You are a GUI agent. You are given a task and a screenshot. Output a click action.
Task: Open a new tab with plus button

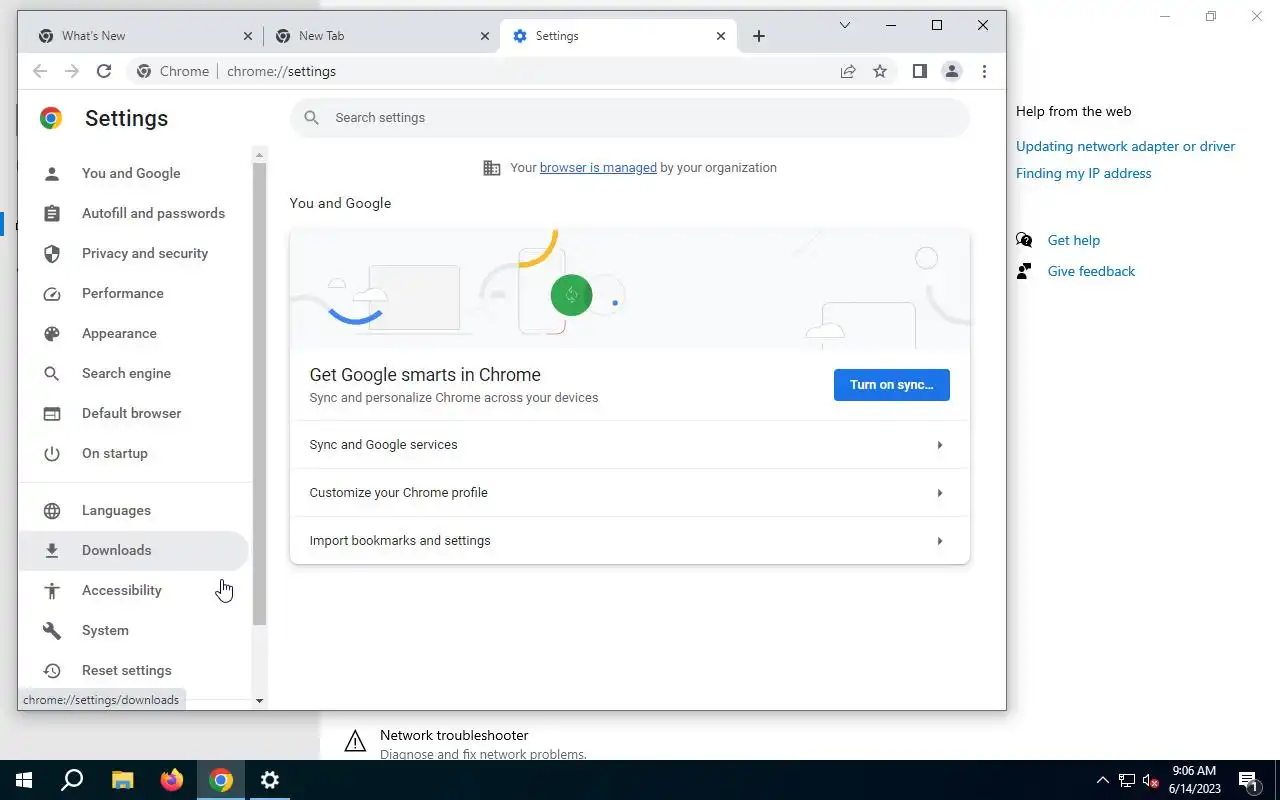(759, 36)
